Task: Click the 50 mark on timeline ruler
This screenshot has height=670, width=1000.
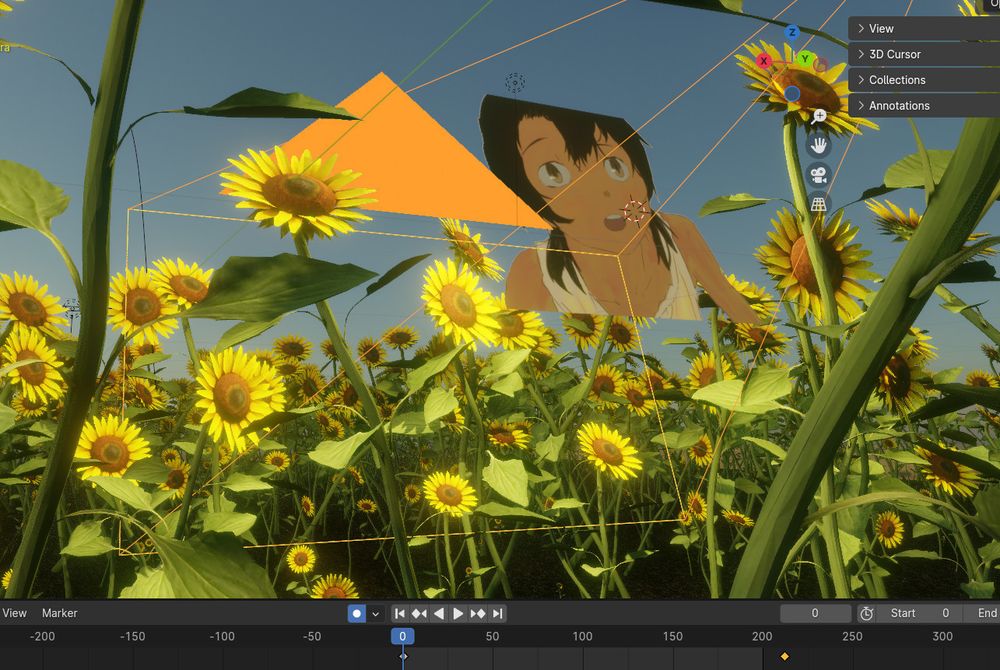Action: coord(492,636)
